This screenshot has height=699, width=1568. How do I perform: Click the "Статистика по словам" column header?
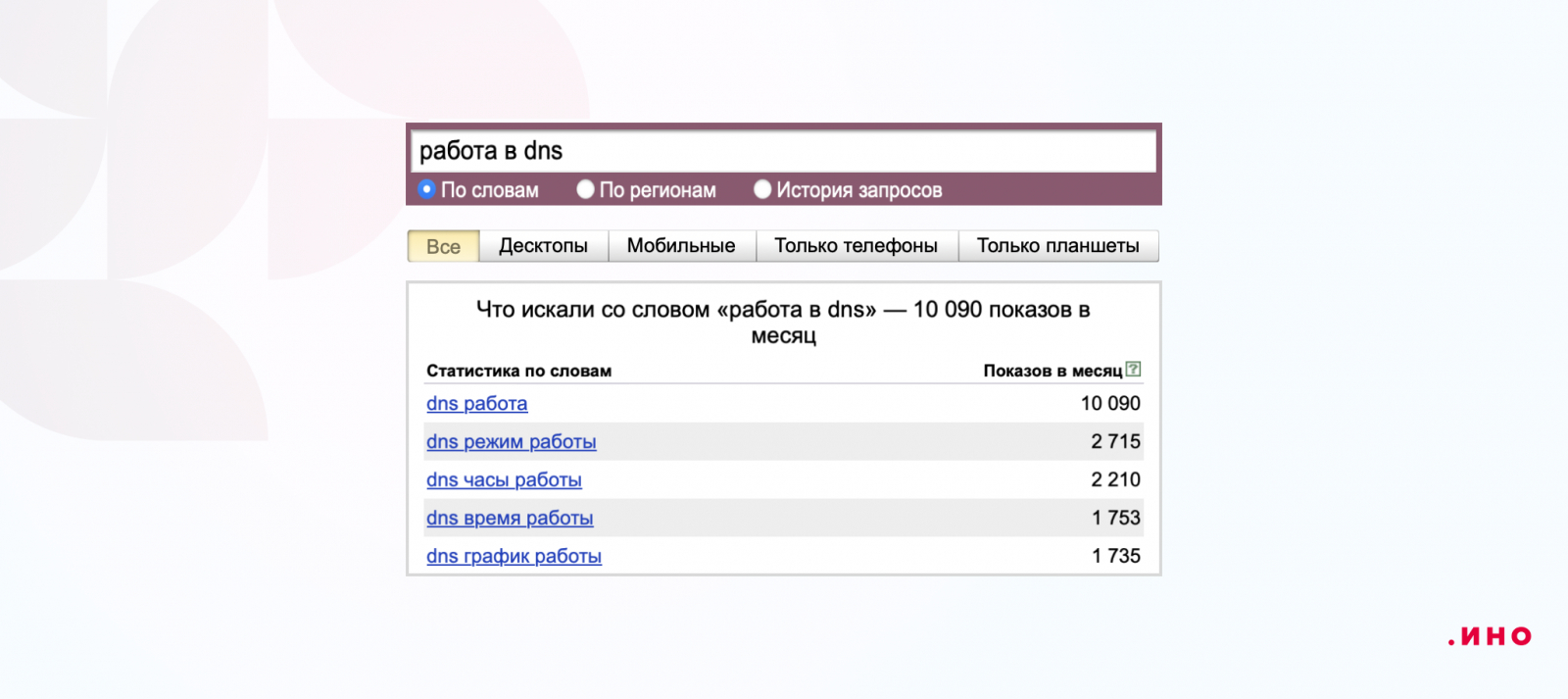[x=518, y=372]
